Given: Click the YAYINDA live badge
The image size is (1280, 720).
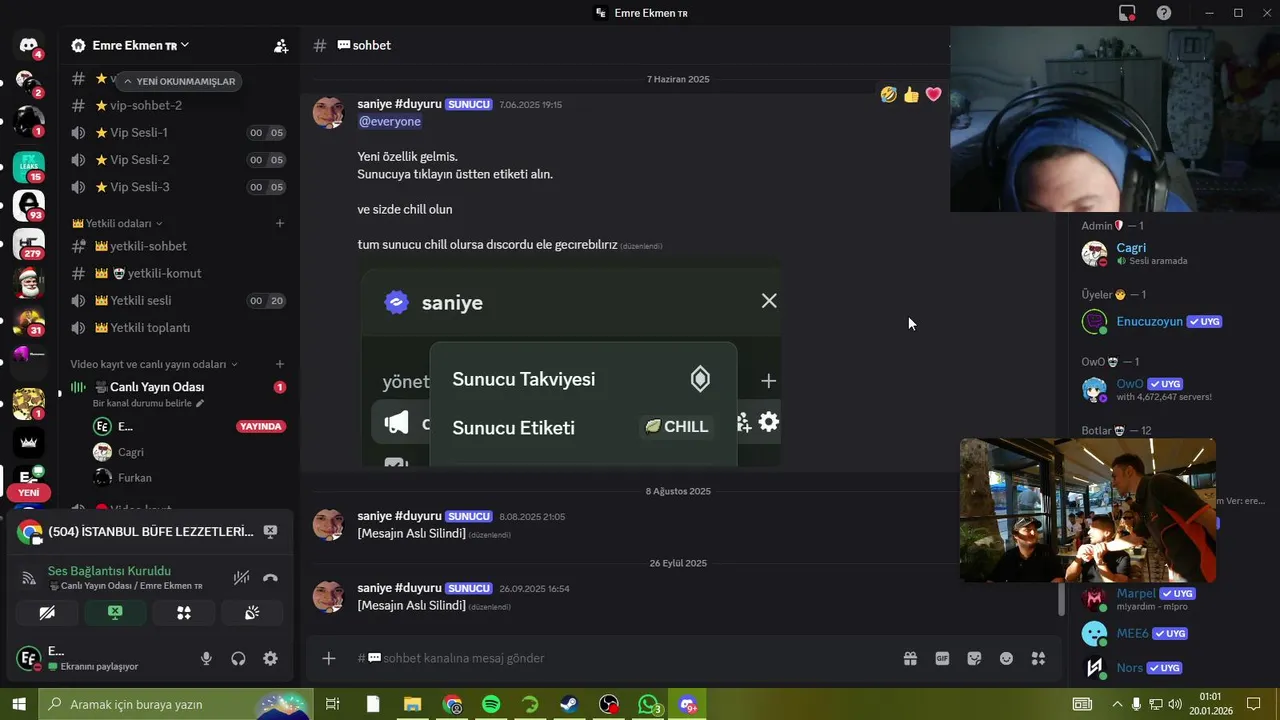Looking at the screenshot, I should click(x=261, y=426).
